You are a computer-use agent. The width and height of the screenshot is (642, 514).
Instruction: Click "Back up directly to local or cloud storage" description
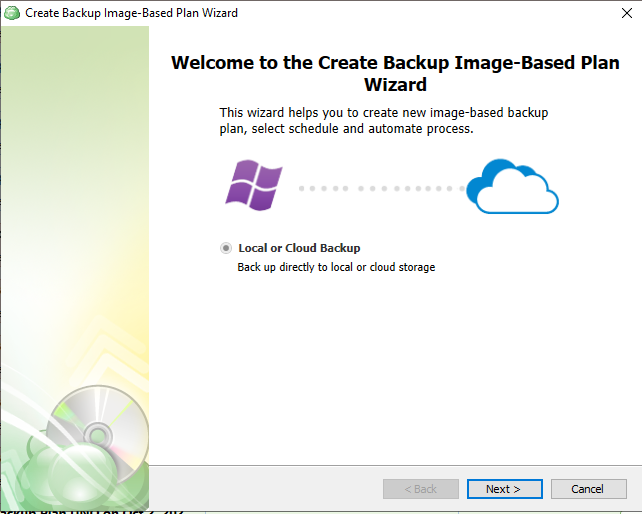[x=336, y=267]
